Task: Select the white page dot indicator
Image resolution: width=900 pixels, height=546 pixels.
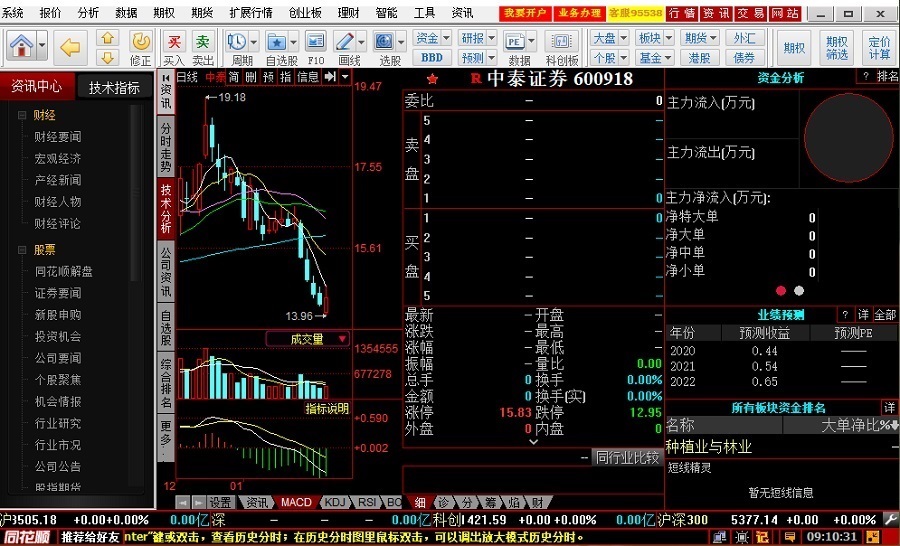Action: pyautogui.click(x=798, y=291)
